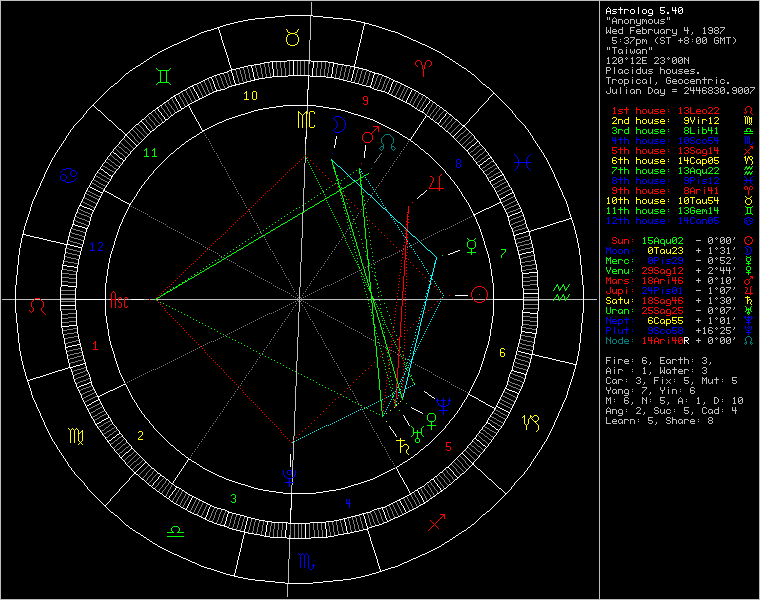The width and height of the screenshot is (760, 600).
Task: Click the yellow Taurus glyph on the outer ring
Action: pos(292,38)
